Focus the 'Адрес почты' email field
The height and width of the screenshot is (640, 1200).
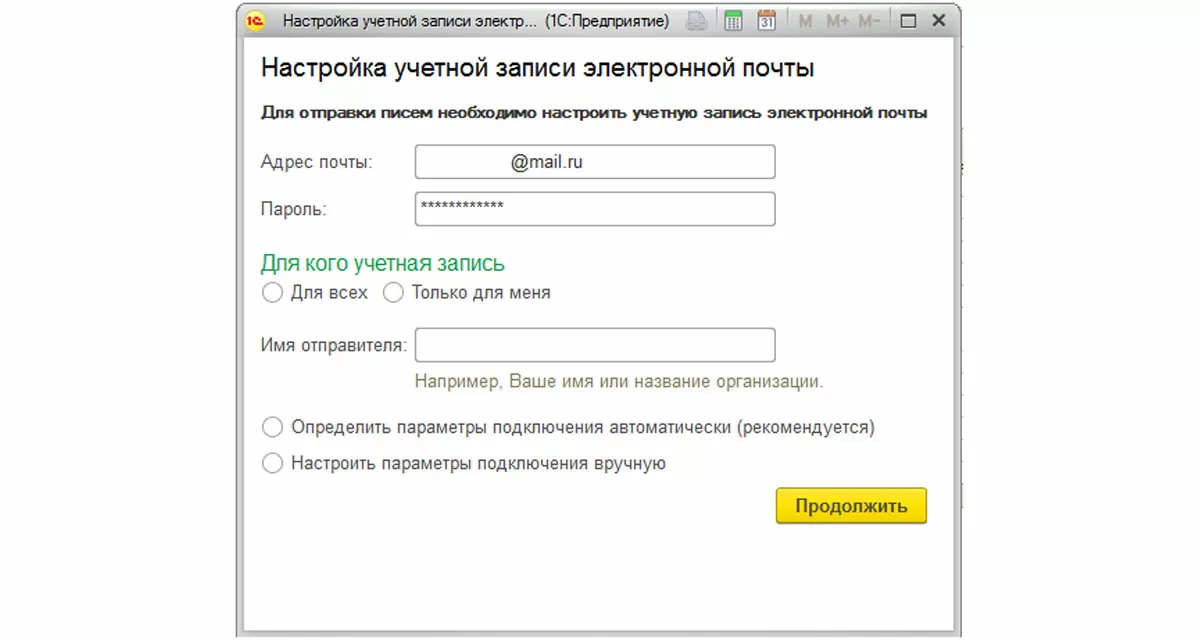tap(595, 162)
